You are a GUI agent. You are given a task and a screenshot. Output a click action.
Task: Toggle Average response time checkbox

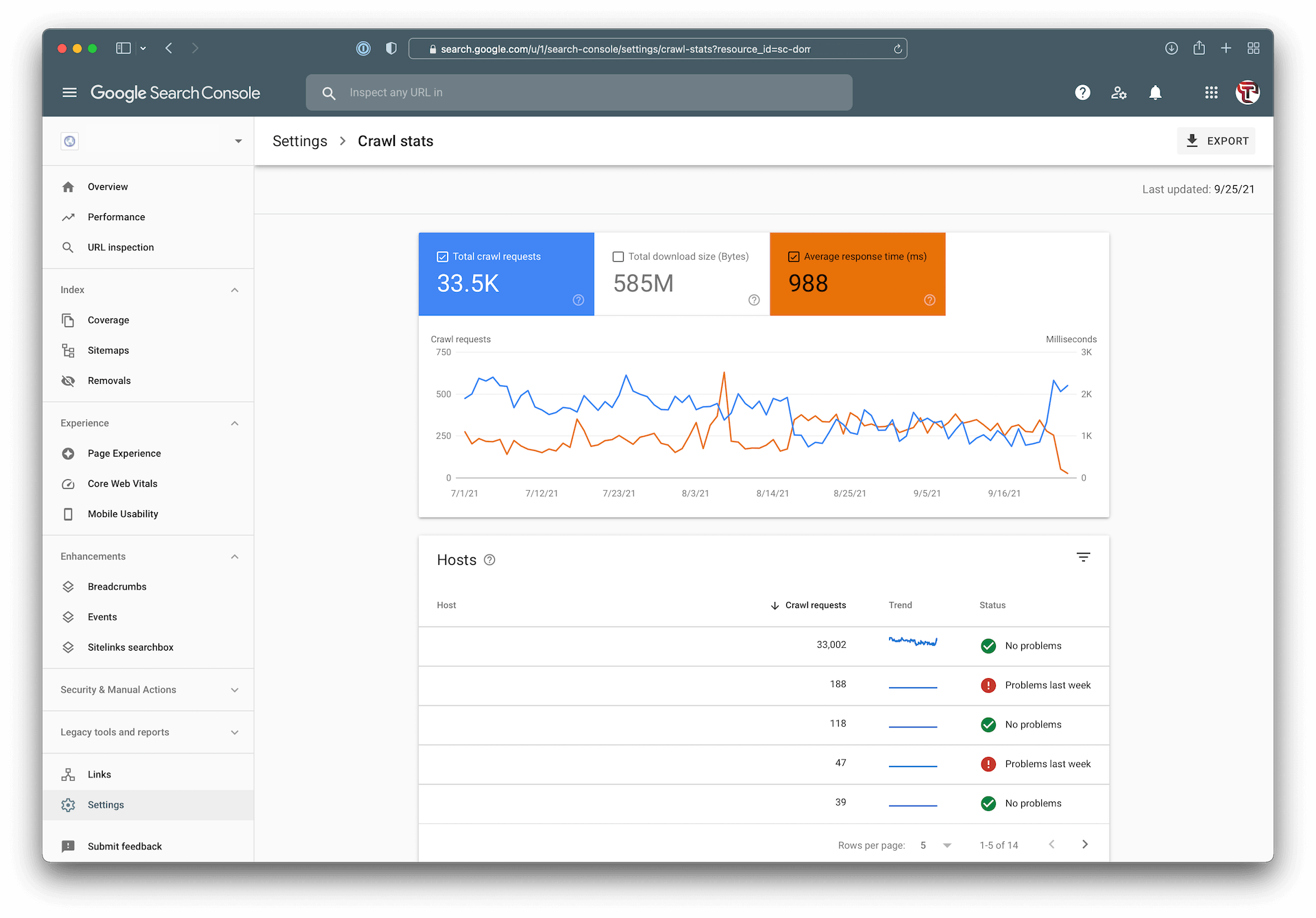pyautogui.click(x=794, y=256)
